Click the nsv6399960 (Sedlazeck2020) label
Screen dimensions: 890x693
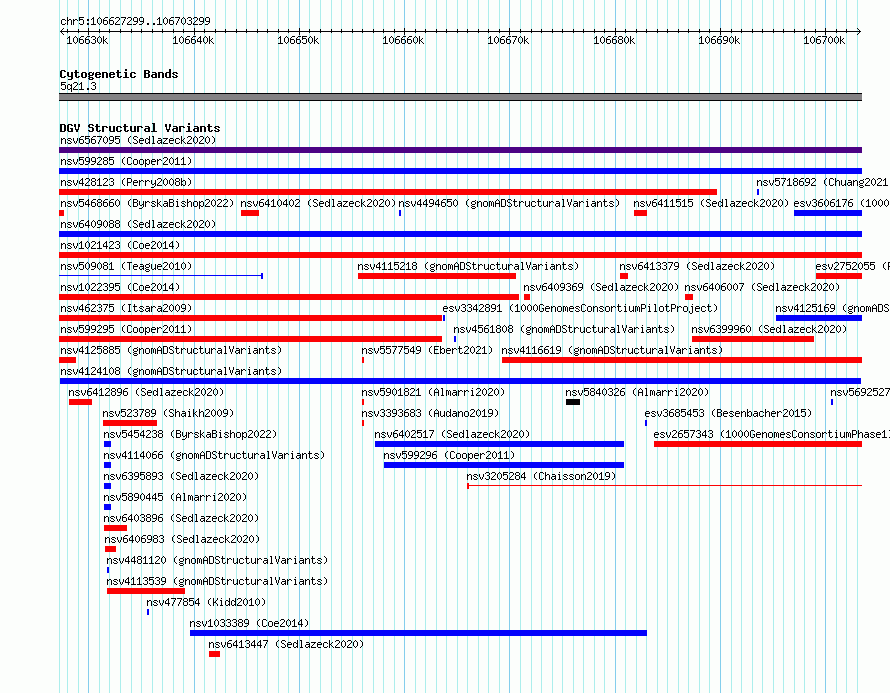coord(769,329)
